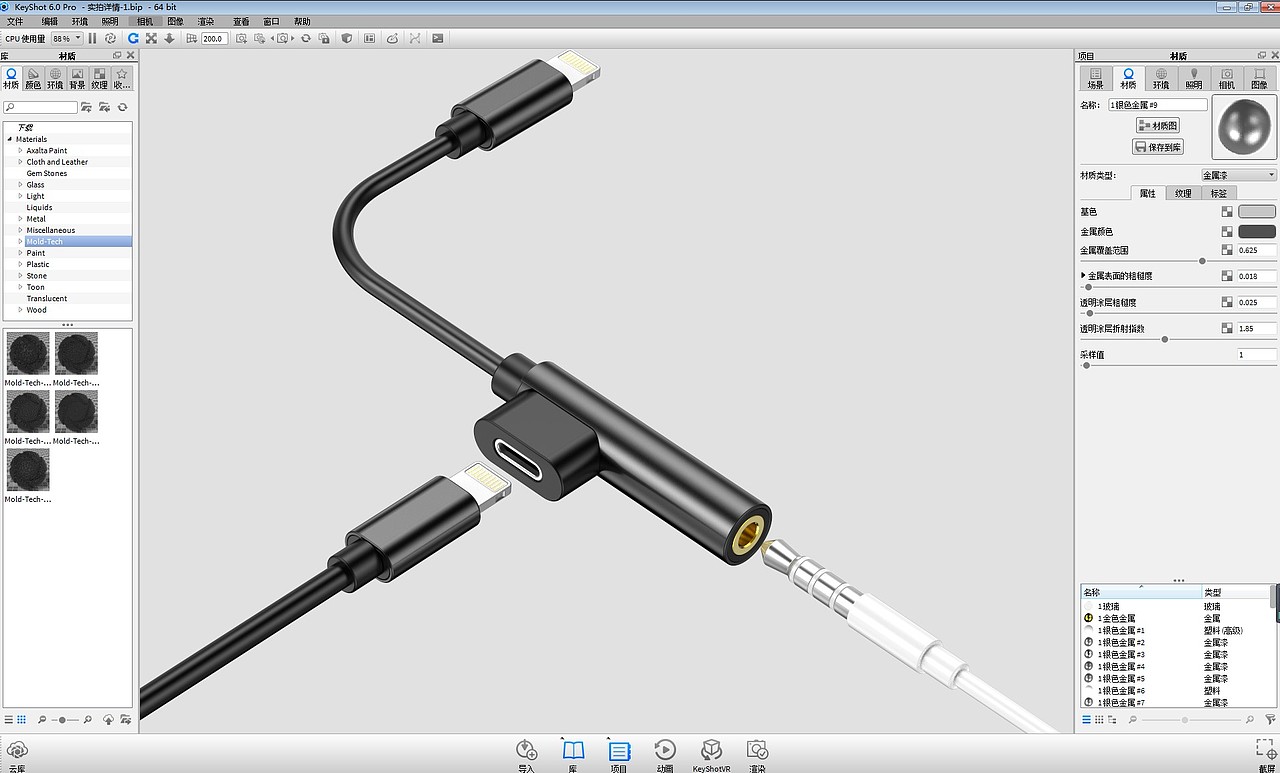Toggle the Project (项目) panel button

(x=619, y=755)
